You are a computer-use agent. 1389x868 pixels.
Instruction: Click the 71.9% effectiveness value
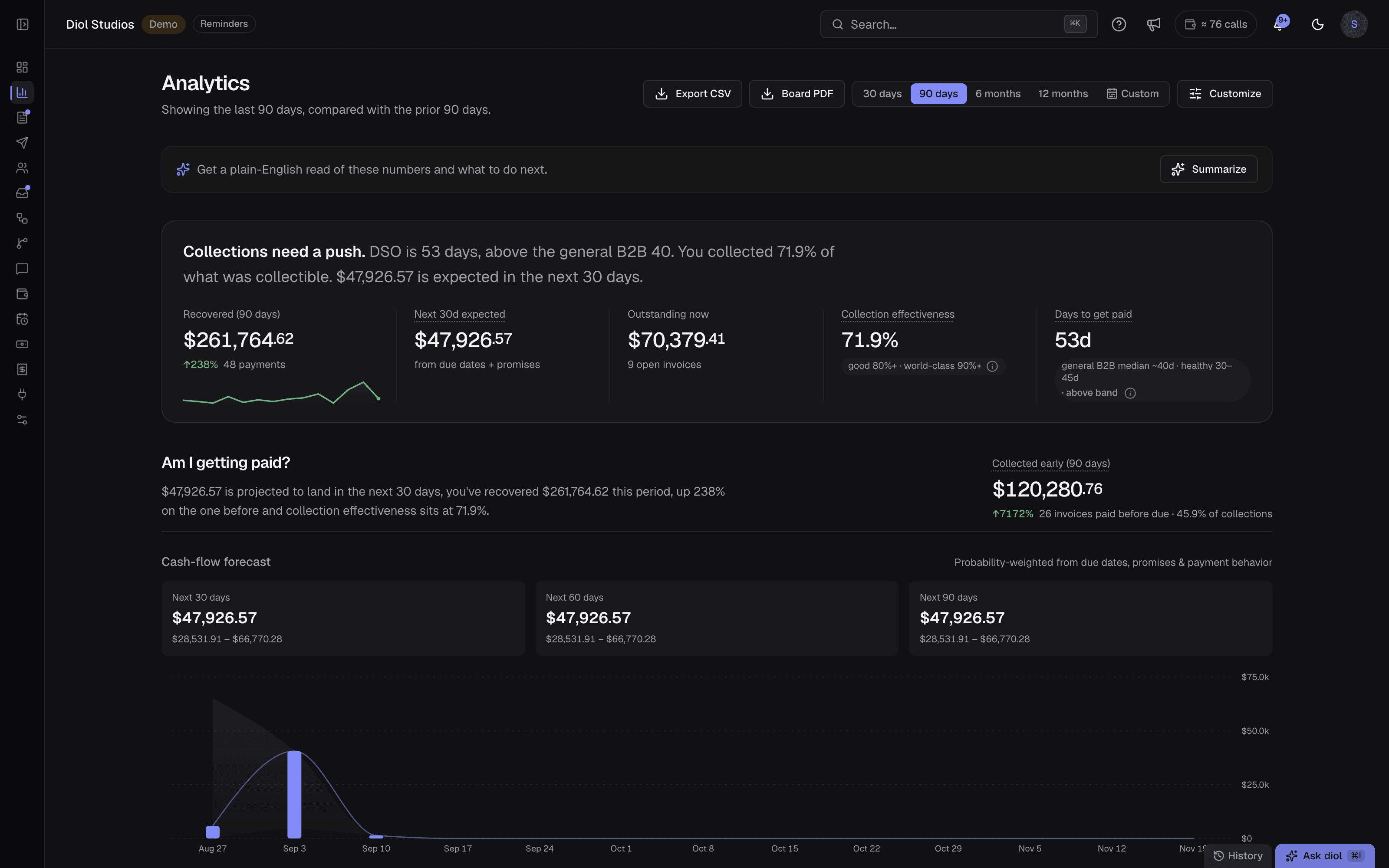[869, 340]
